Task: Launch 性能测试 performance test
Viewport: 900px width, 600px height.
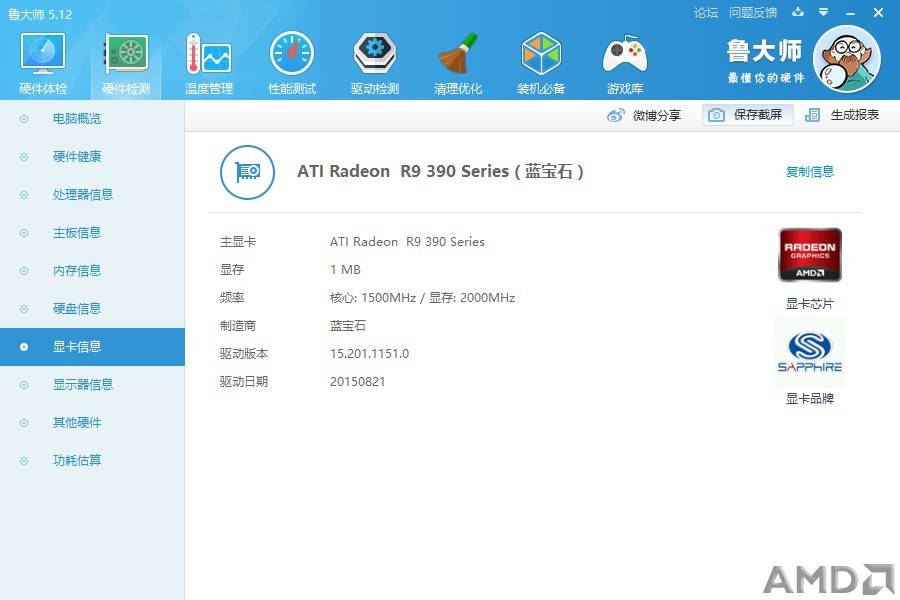Action: [x=292, y=63]
